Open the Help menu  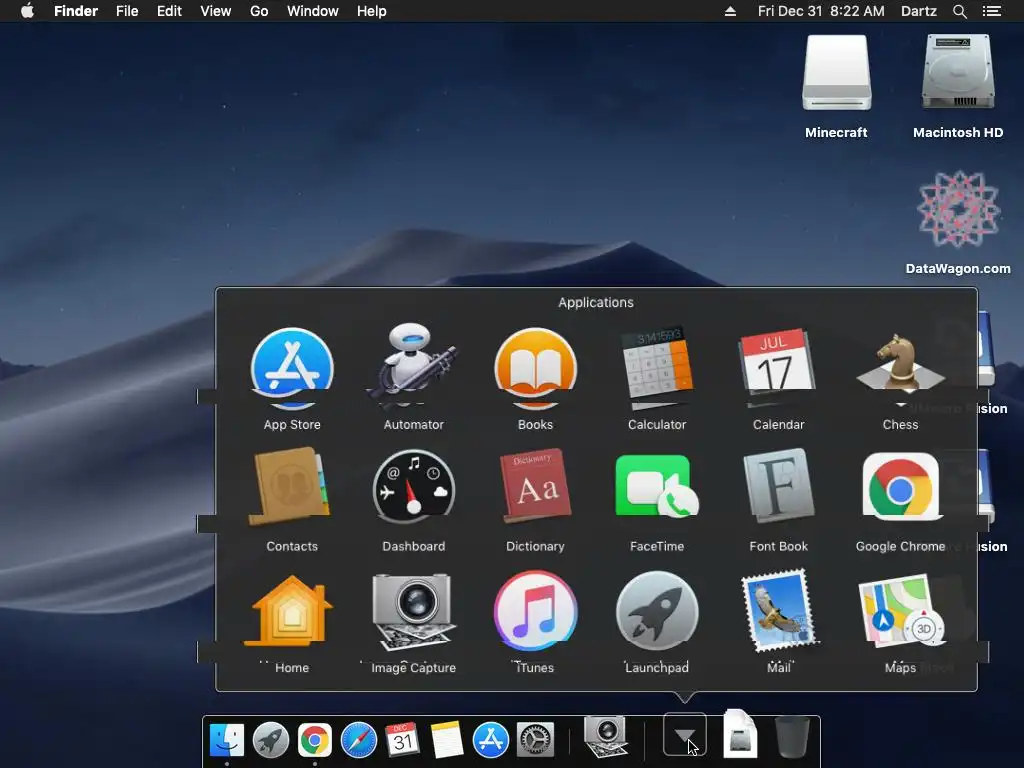click(x=372, y=11)
